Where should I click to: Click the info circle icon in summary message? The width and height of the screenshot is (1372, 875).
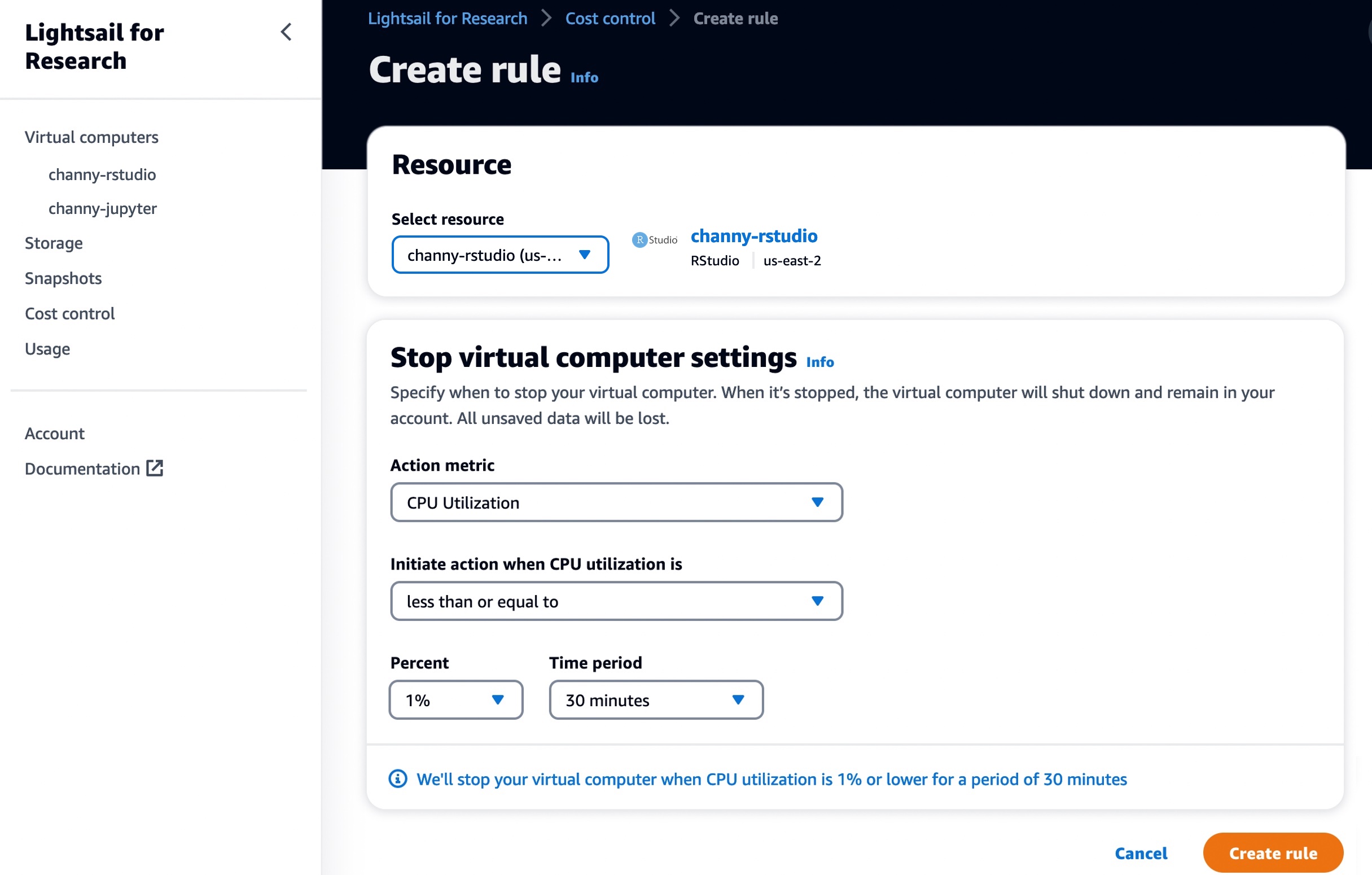click(398, 778)
